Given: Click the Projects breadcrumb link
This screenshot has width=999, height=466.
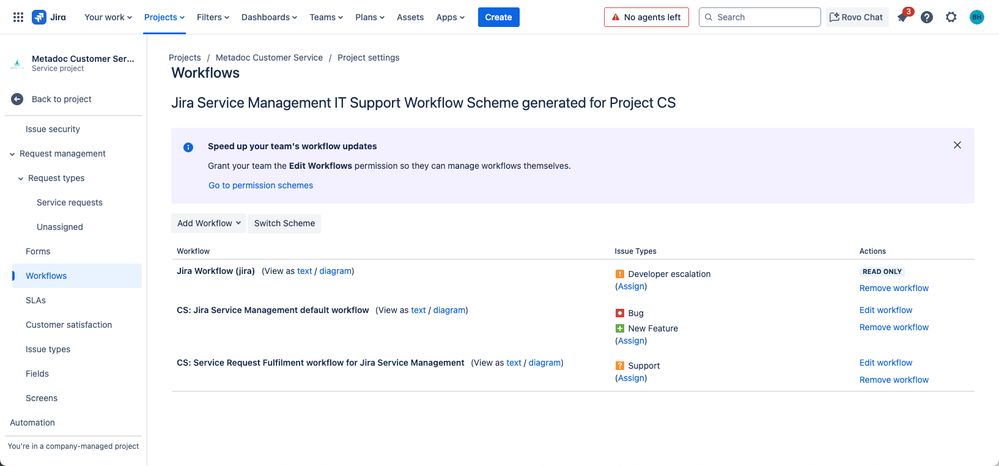Looking at the screenshot, I should coord(185,57).
